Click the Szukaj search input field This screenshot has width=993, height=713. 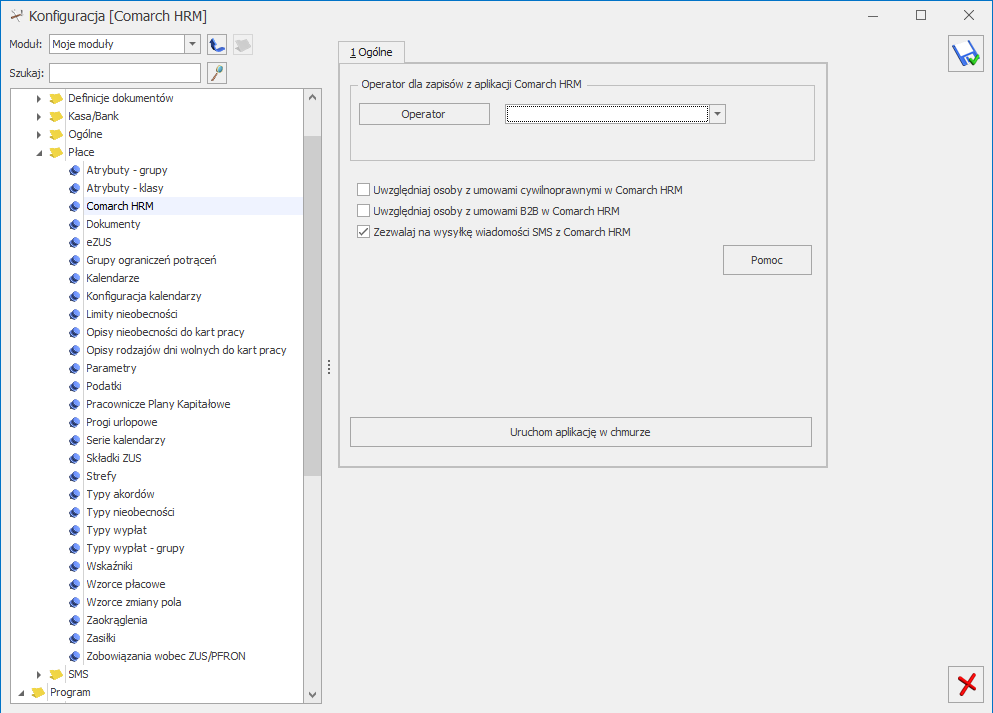[125, 73]
